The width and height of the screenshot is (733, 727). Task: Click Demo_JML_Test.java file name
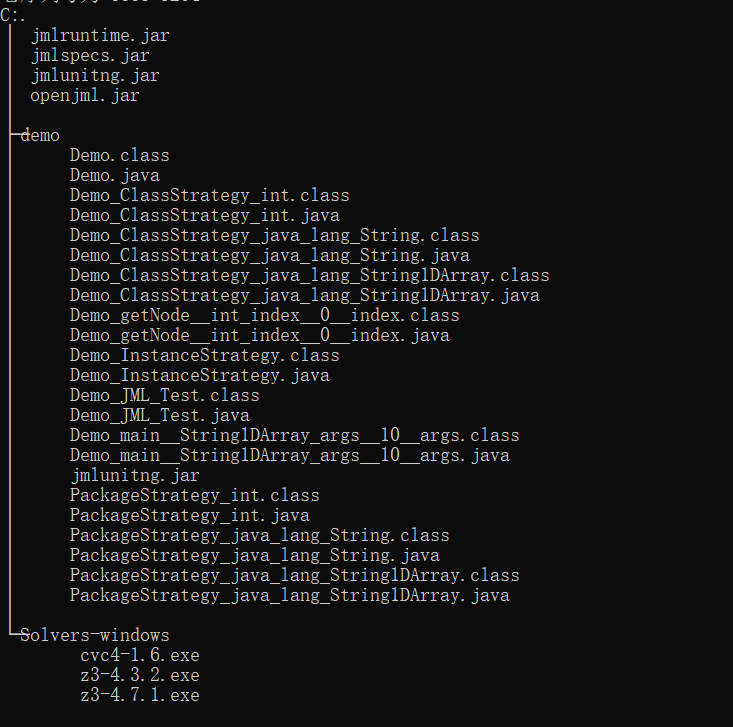tap(159, 415)
